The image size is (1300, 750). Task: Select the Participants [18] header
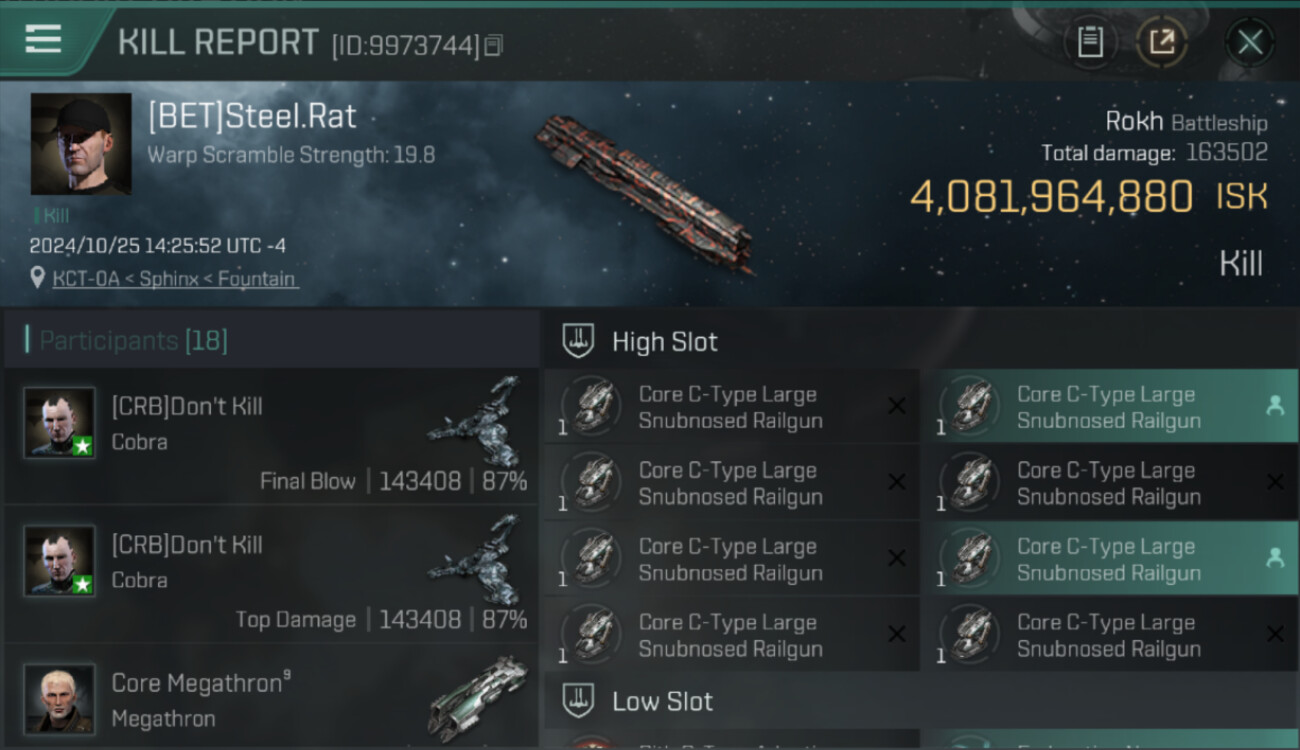[133, 341]
